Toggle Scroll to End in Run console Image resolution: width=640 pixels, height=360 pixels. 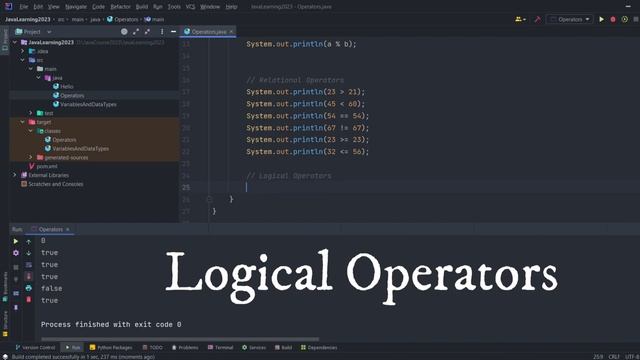pyautogui.click(x=29, y=276)
